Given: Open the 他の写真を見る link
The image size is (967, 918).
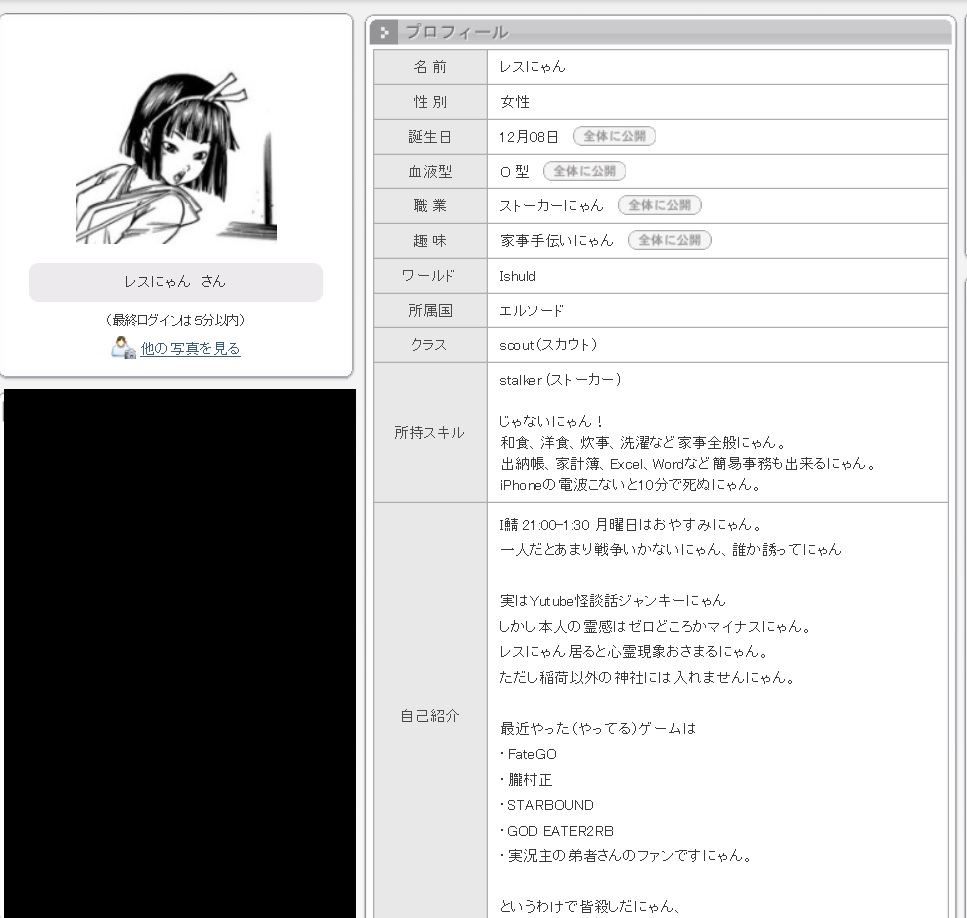Looking at the screenshot, I should click(x=190, y=349).
